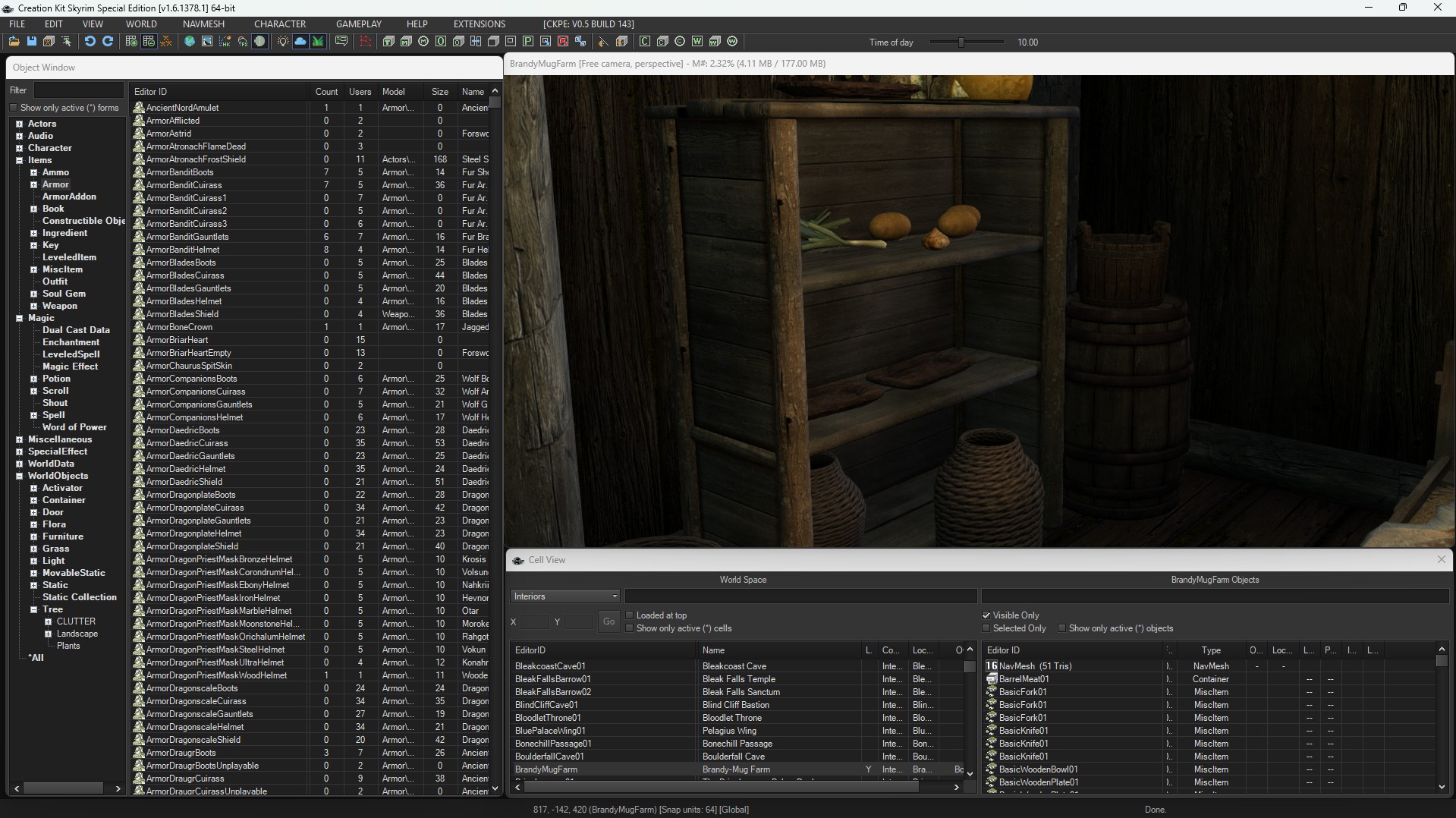This screenshot has width=1456, height=818.
Task: Click the X coordinate field in Cell View
Action: tap(534, 622)
